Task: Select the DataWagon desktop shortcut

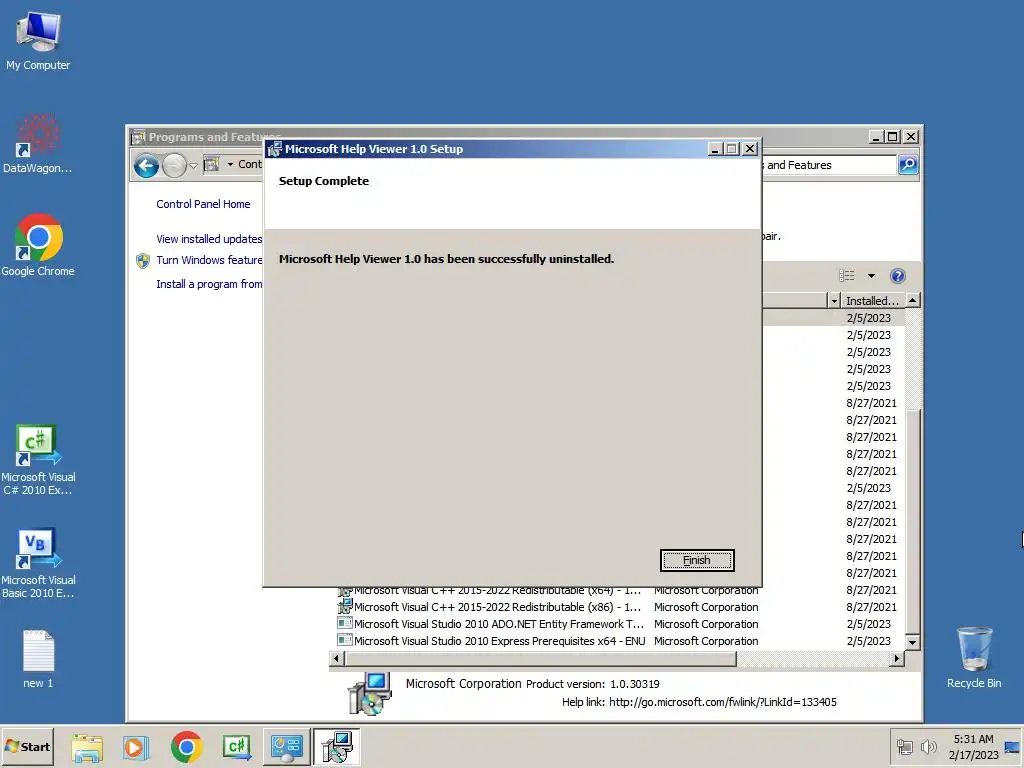Action: pos(38,144)
